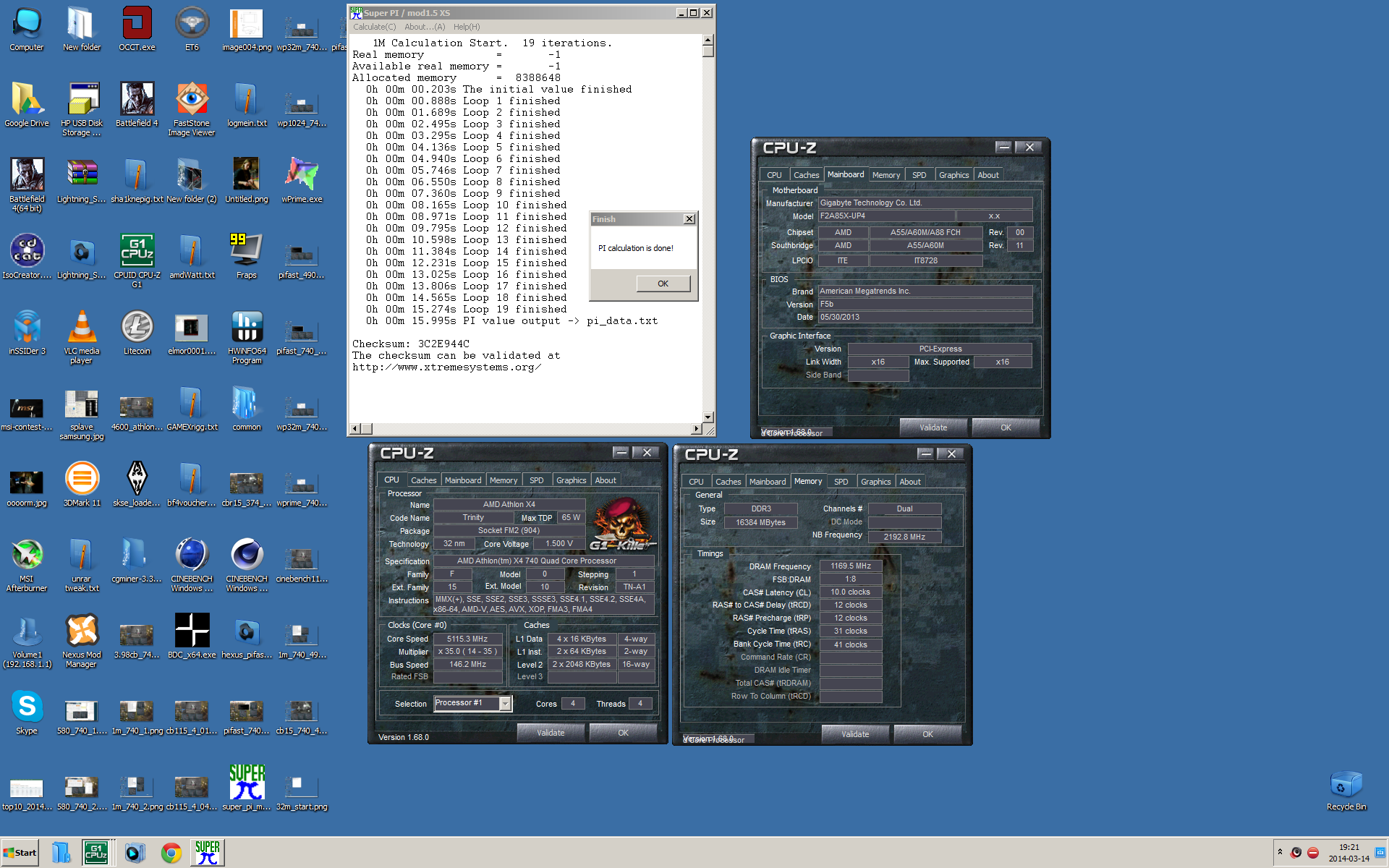Image resolution: width=1389 pixels, height=868 pixels.
Task: Click the taskbar clock
Action: pos(1349,853)
